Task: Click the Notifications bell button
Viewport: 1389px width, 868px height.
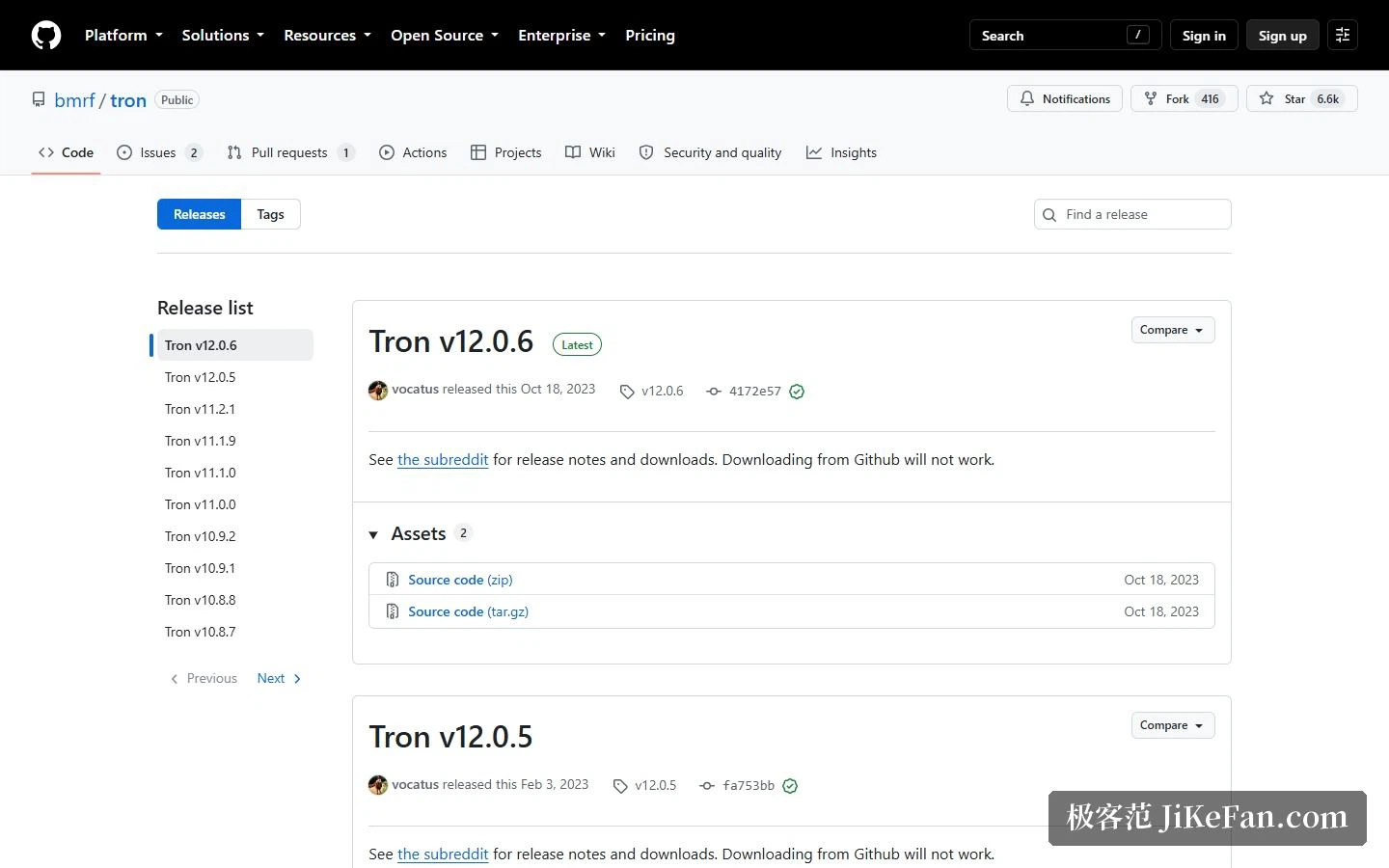Action: tap(1065, 98)
